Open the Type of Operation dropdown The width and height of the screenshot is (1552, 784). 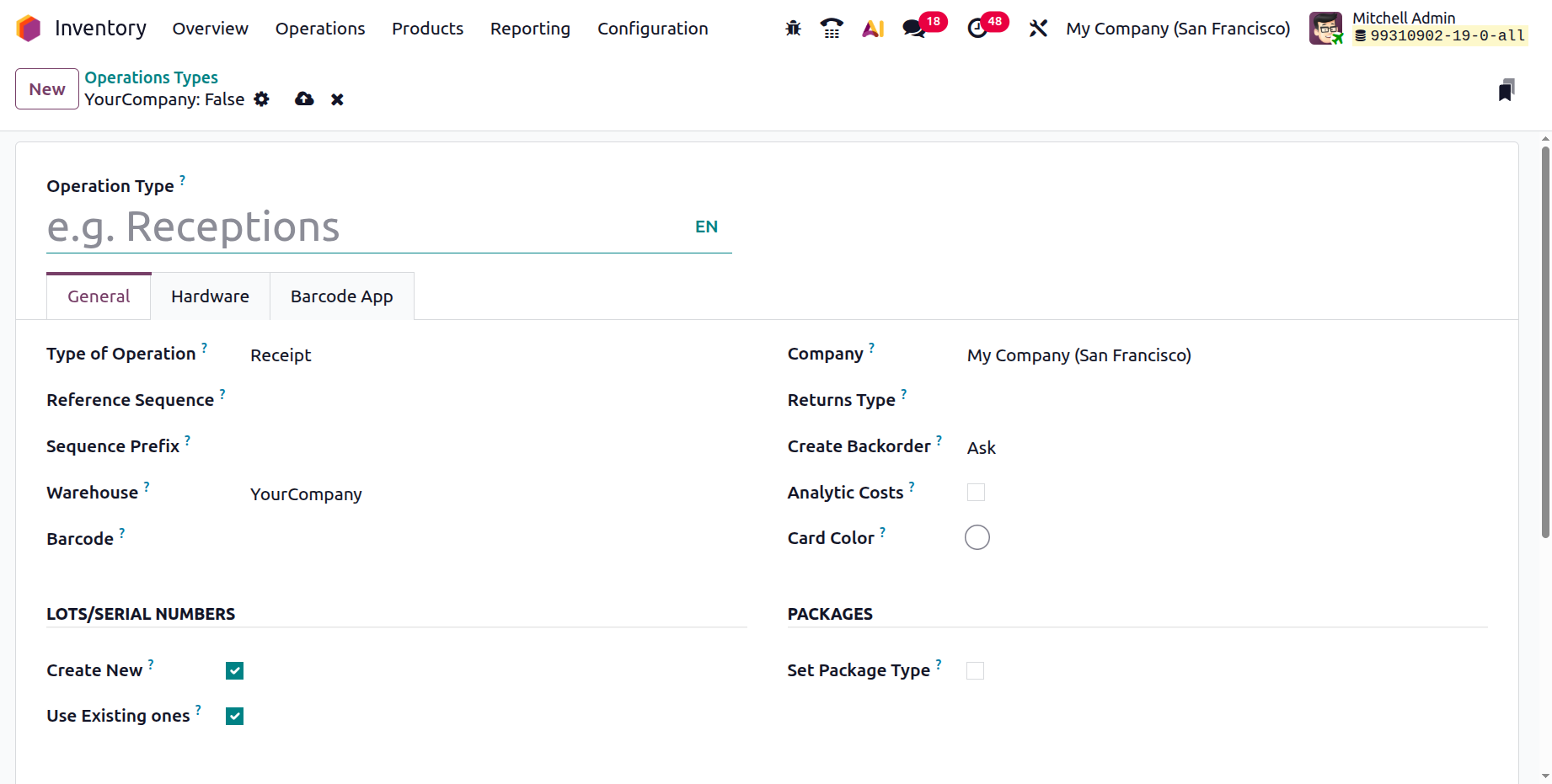pyautogui.click(x=489, y=355)
